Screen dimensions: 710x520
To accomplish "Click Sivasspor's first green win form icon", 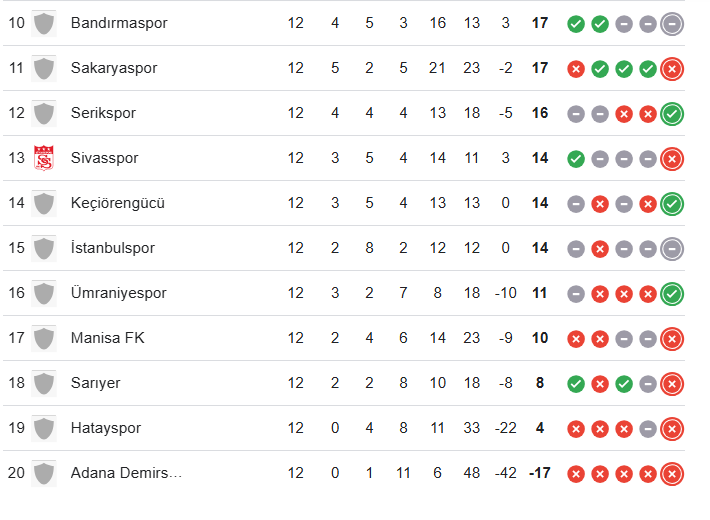I will point(576,158).
